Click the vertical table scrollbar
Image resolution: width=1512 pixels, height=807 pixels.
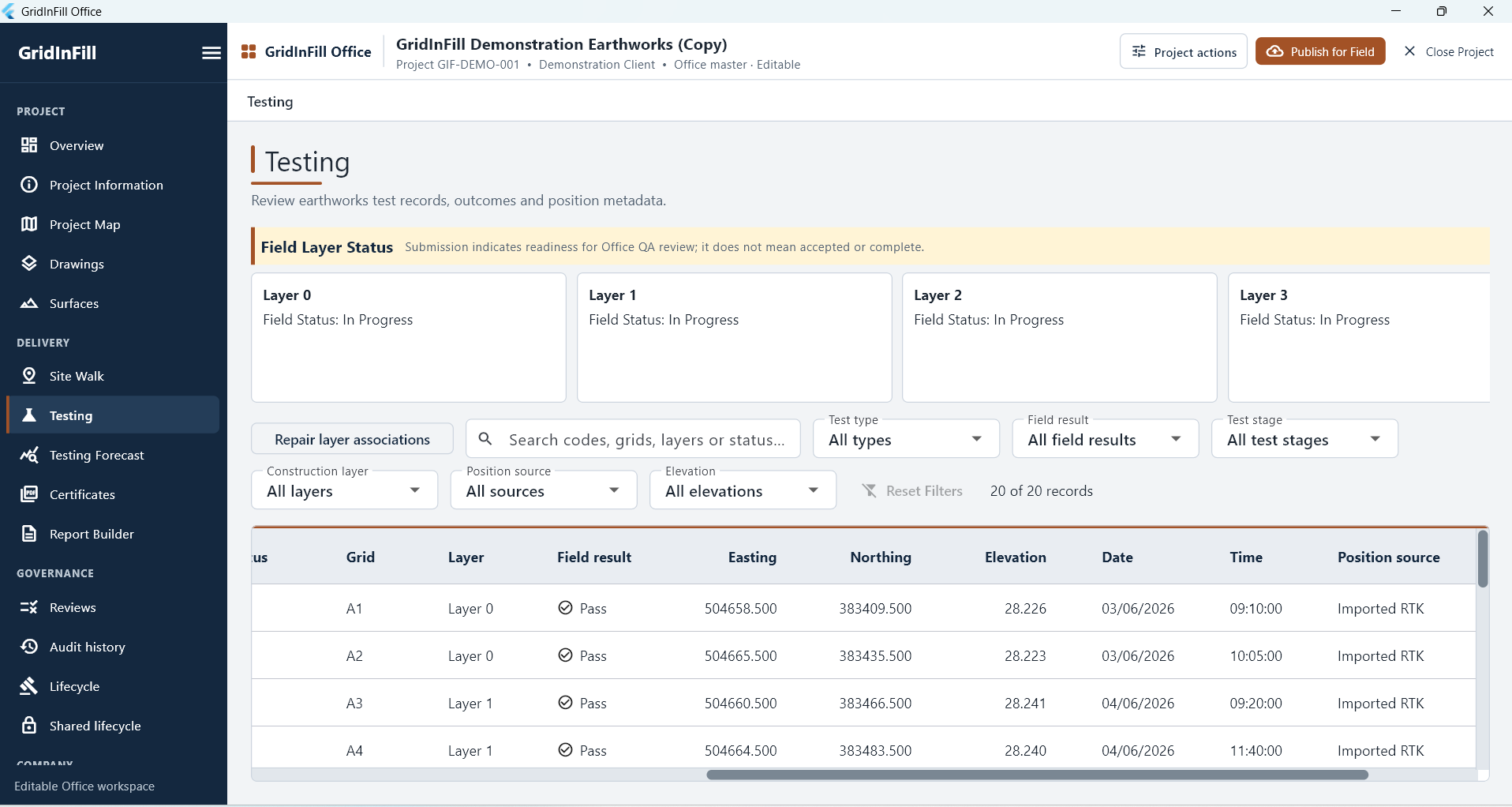(x=1483, y=559)
